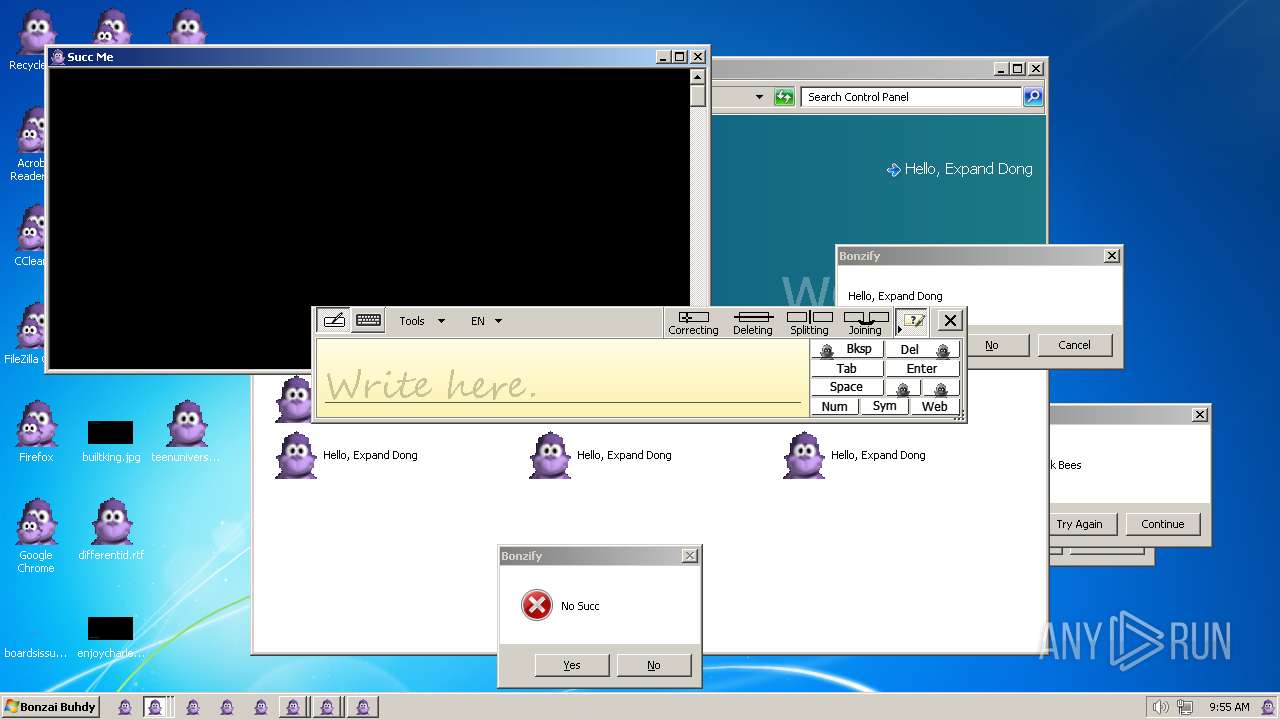Image resolution: width=1280 pixels, height=720 pixels.
Task: Toggle the Sym symbols keypad
Action: tap(884, 406)
